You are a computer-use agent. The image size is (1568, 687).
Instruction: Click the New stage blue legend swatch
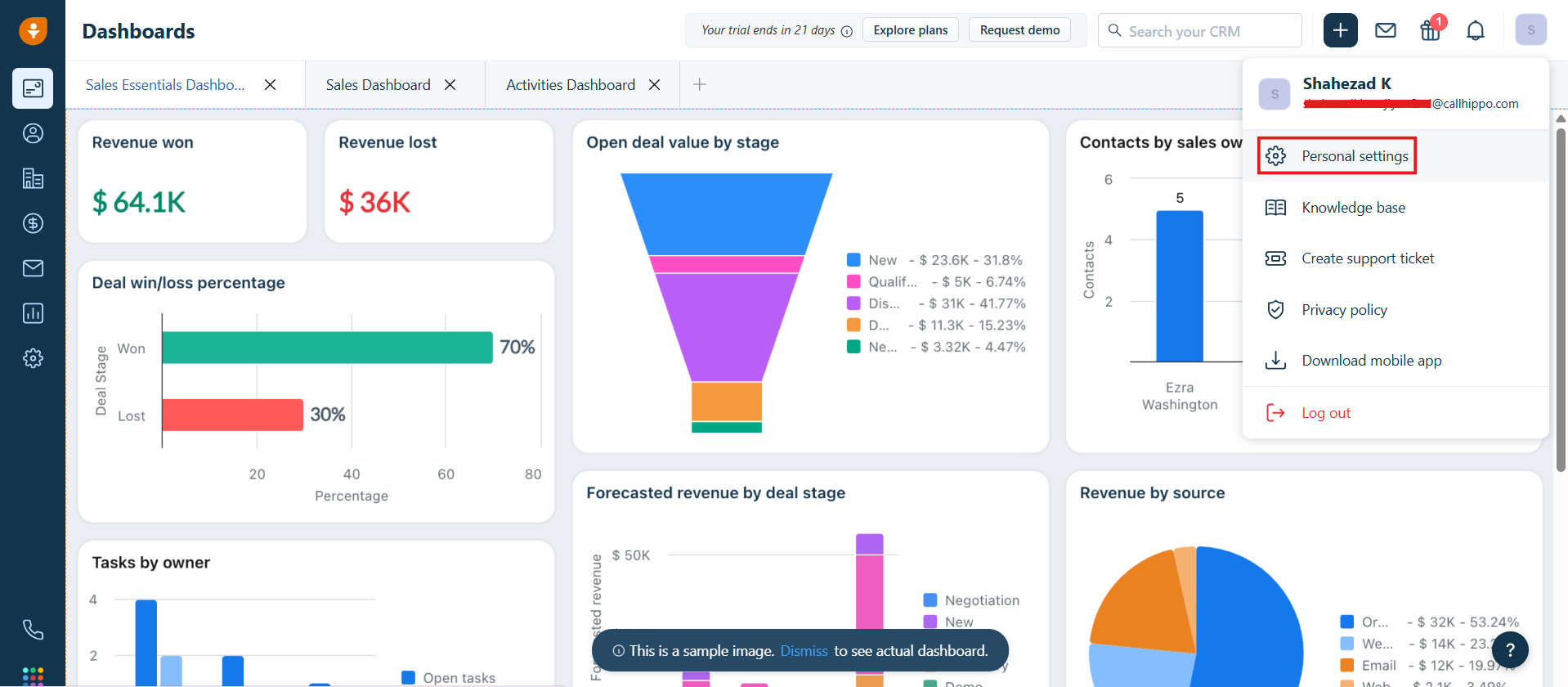click(x=853, y=260)
